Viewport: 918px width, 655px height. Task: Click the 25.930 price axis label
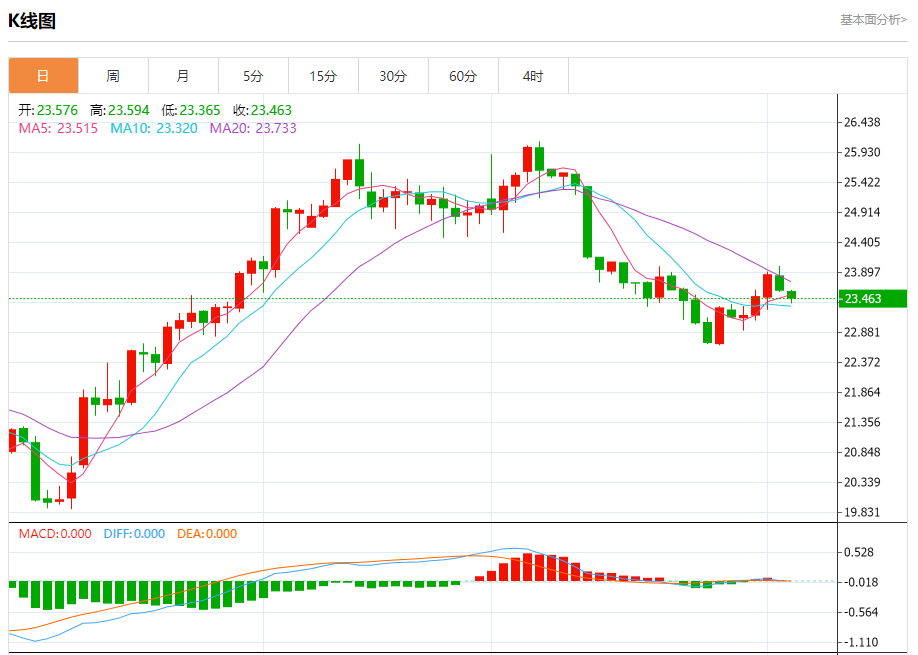[x=862, y=152]
